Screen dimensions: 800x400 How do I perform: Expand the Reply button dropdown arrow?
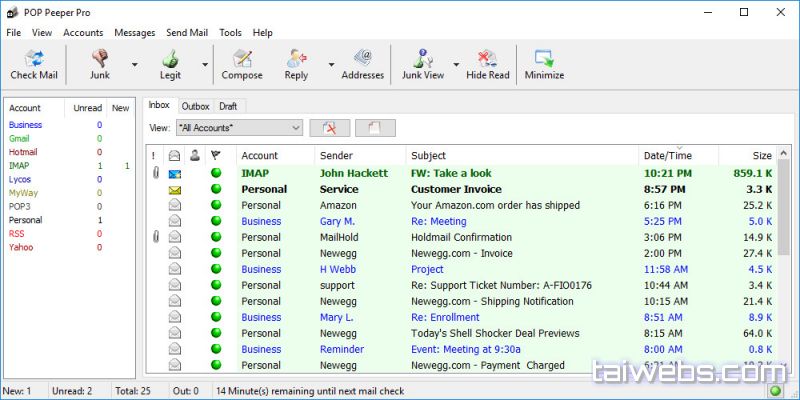[x=330, y=65]
